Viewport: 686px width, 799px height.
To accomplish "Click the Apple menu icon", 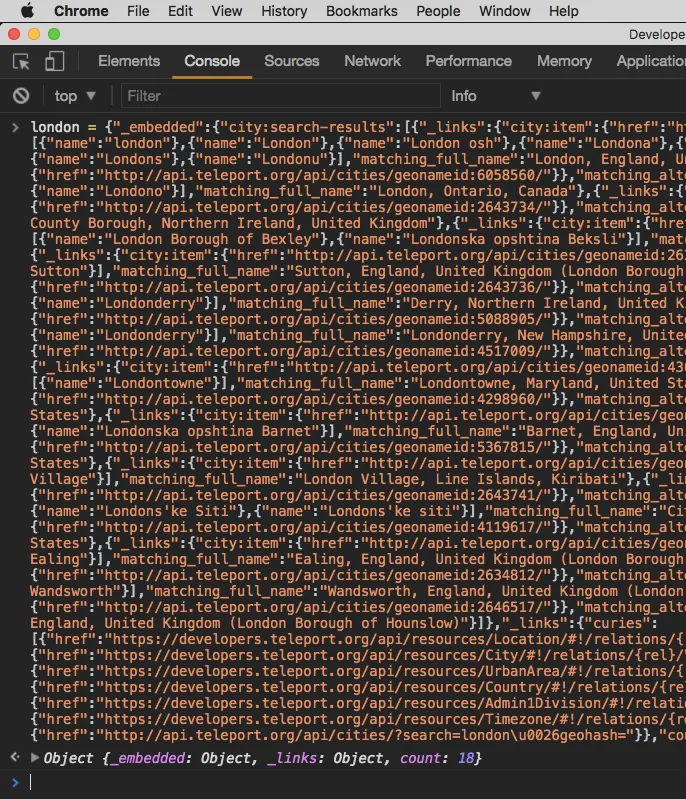I will (27, 11).
